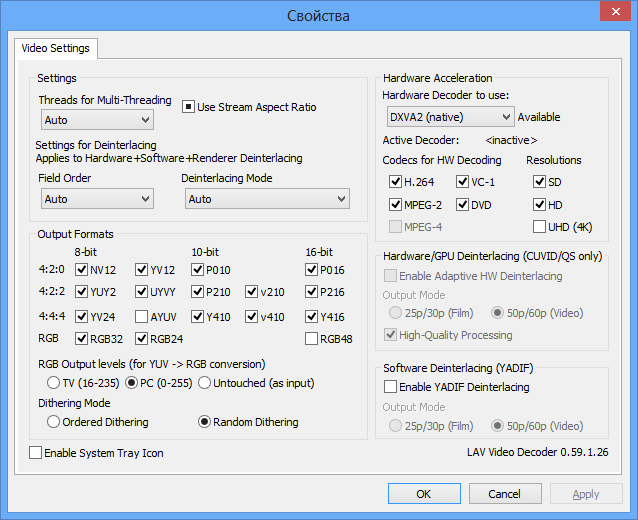
Task: Switch to the Video Settings tab
Action: click(x=55, y=48)
